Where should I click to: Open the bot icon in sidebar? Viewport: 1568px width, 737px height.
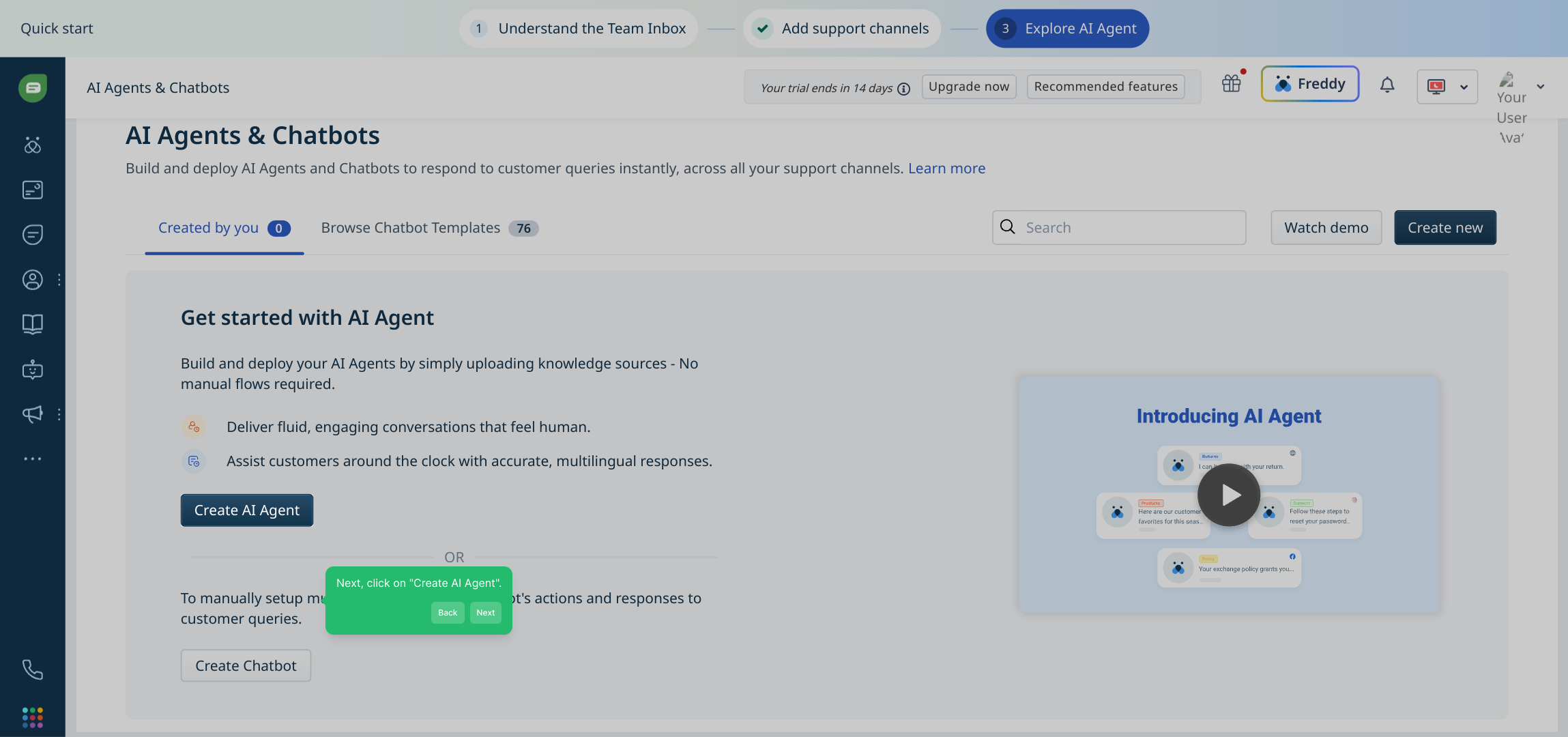pos(32,370)
